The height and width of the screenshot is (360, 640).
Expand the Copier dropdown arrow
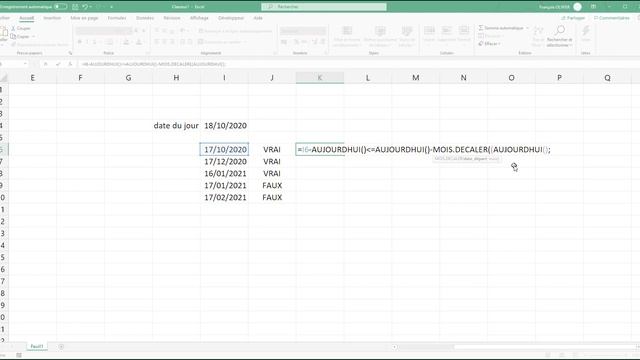point(33,37)
